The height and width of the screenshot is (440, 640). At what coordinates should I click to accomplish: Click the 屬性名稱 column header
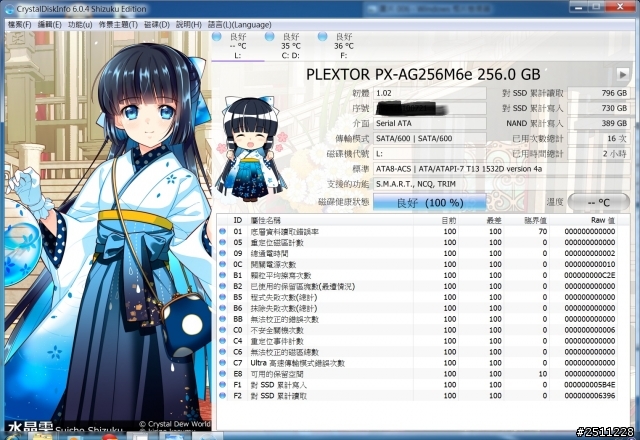[331, 220]
